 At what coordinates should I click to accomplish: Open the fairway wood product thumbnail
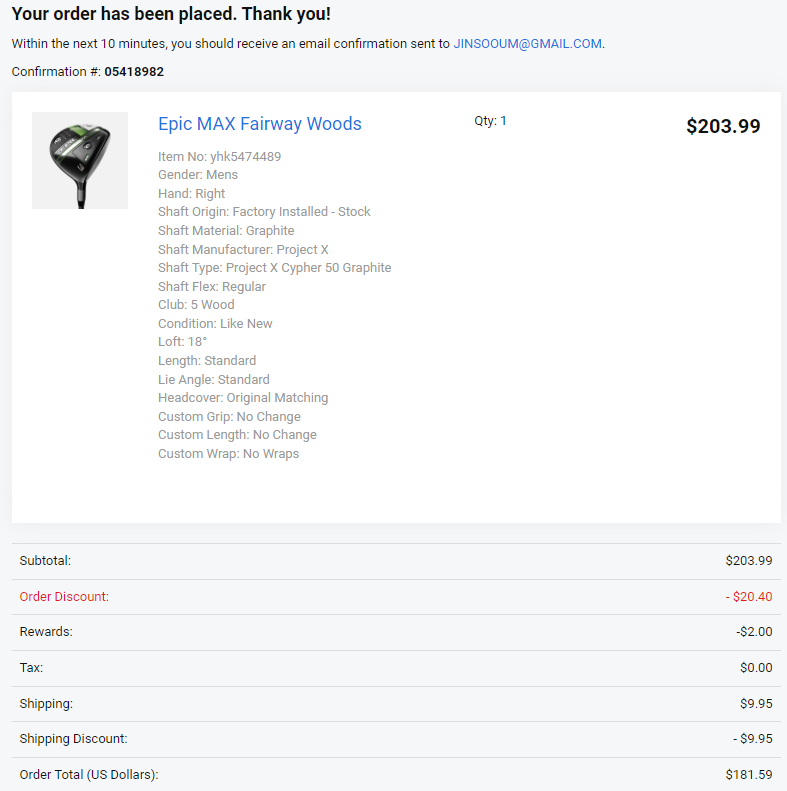click(80, 160)
